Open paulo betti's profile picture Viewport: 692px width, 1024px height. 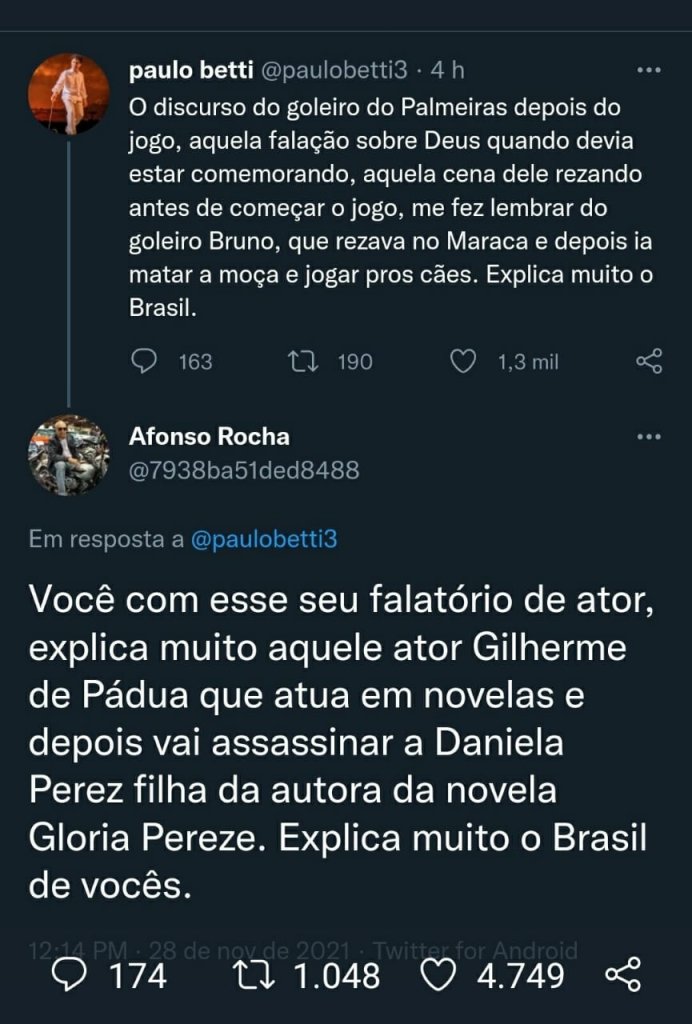coord(69,95)
